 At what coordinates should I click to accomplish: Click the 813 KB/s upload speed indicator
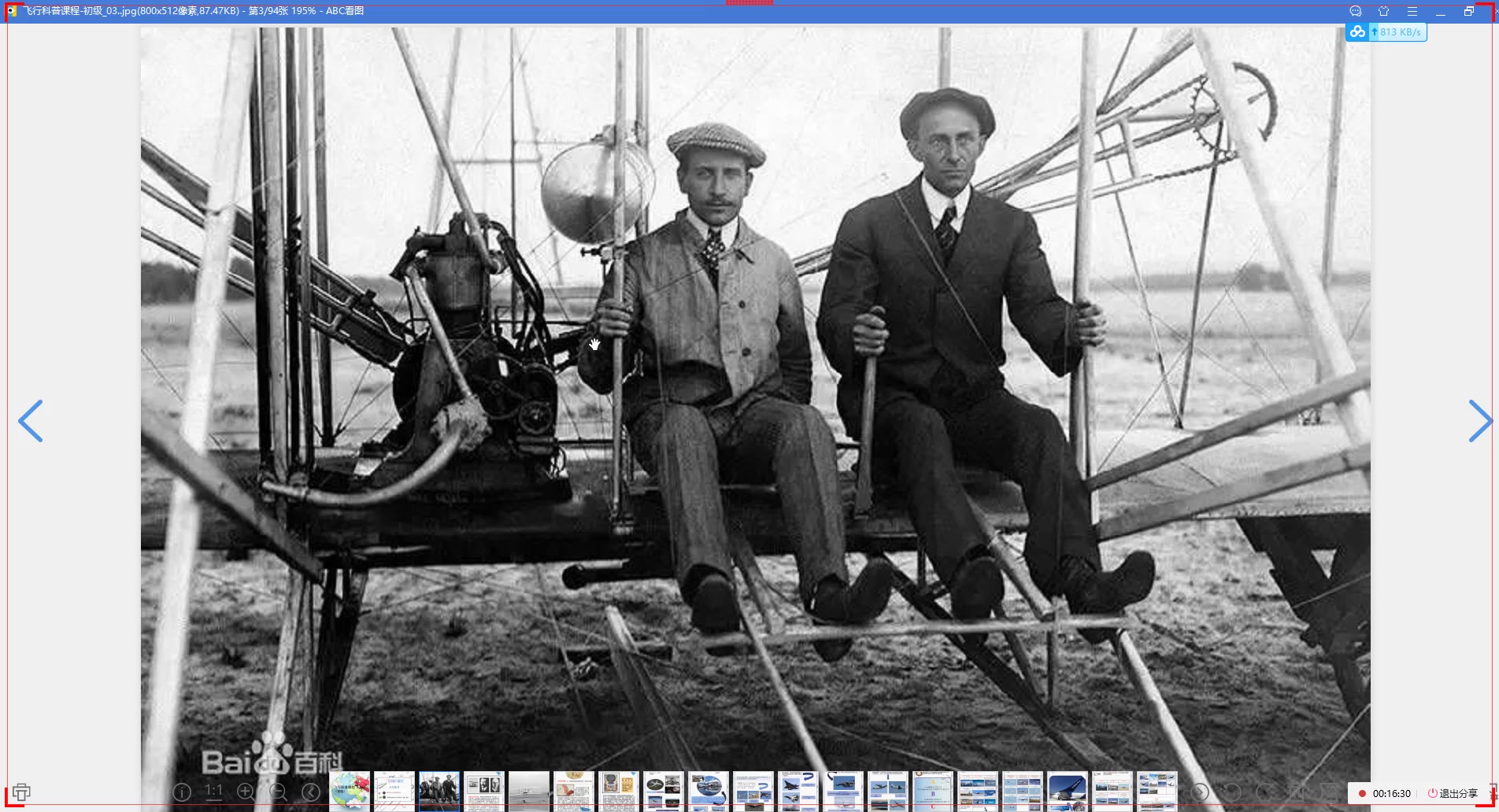click(1397, 32)
